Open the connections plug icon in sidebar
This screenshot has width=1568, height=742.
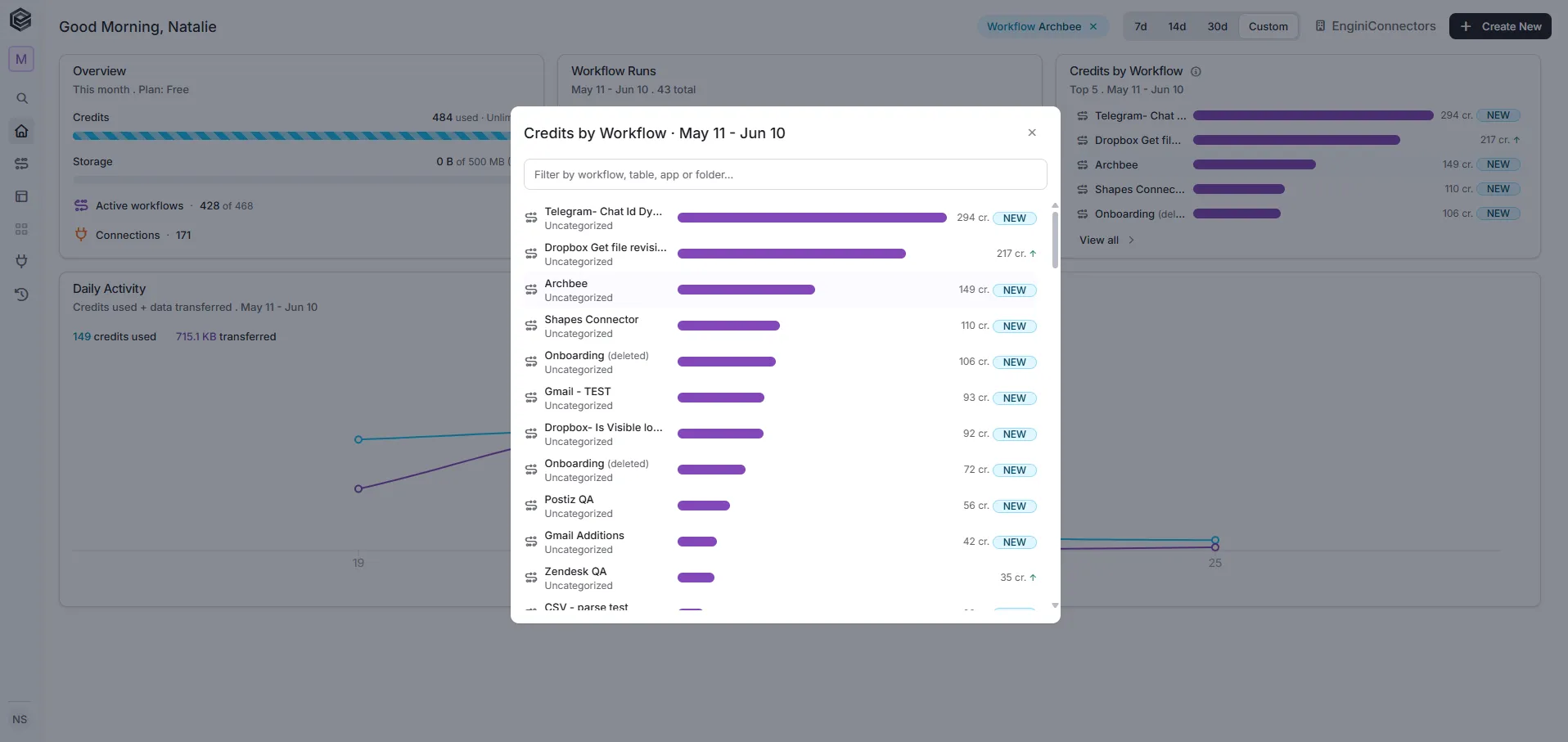tap(22, 261)
